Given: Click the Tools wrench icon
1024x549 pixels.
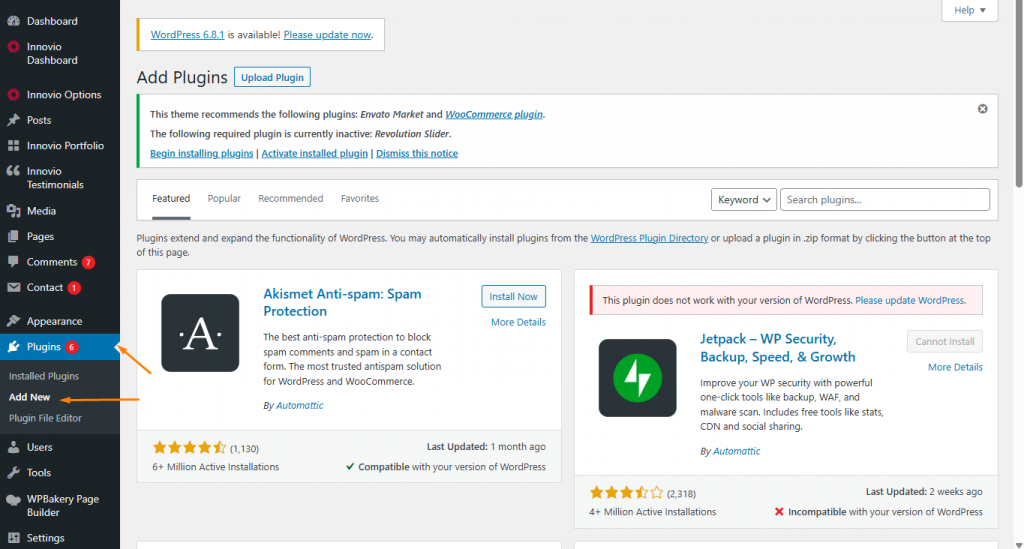Looking at the screenshot, I should click(x=13, y=473).
